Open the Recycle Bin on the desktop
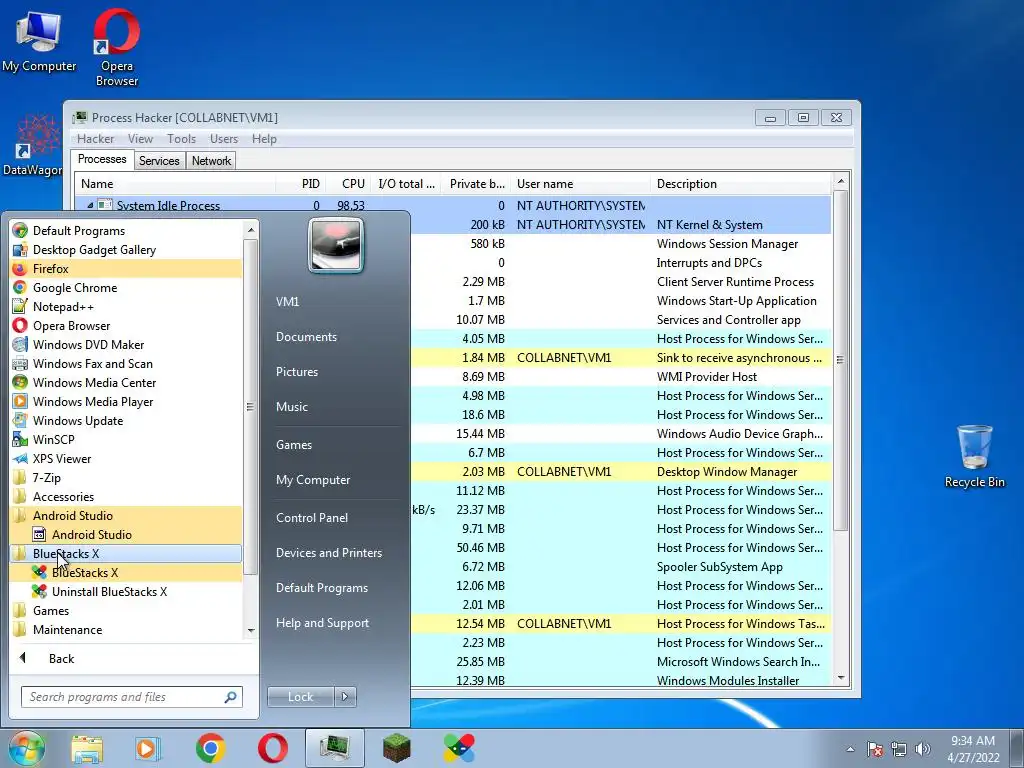Screen dimensions: 1024x768 pyautogui.click(x=974, y=456)
